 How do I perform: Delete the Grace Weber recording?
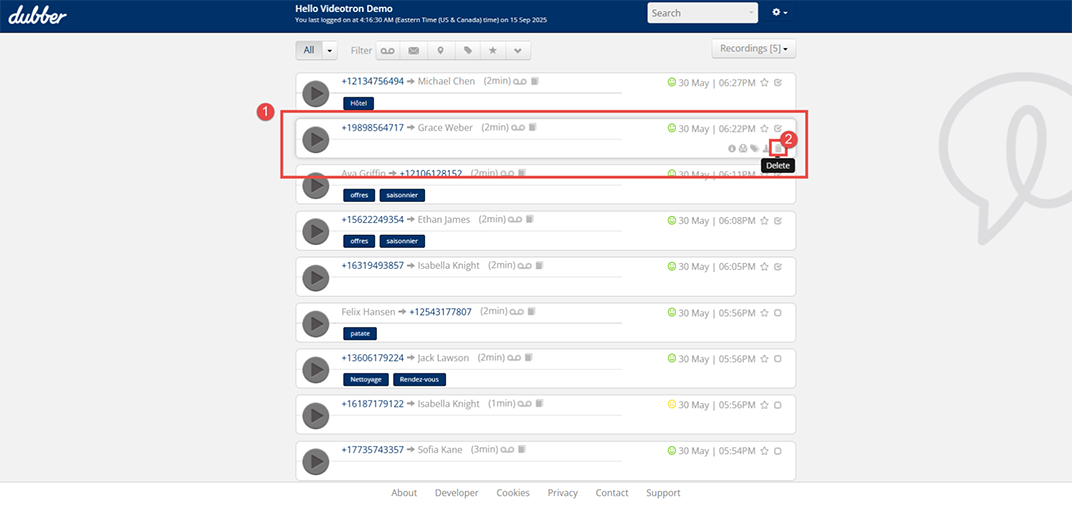[777, 148]
